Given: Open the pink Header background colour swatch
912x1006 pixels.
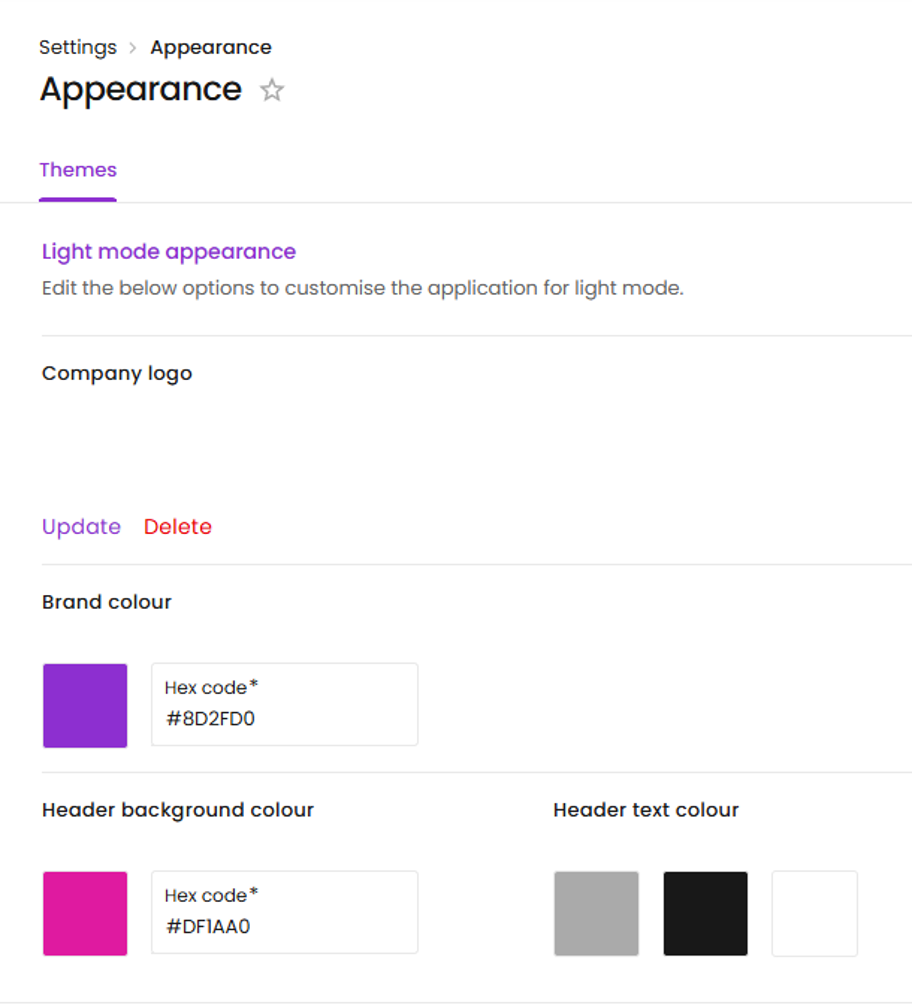Looking at the screenshot, I should click(85, 913).
